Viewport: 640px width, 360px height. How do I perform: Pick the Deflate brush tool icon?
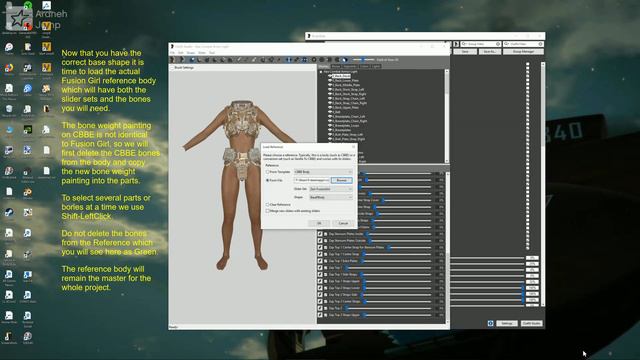[x=215, y=60]
